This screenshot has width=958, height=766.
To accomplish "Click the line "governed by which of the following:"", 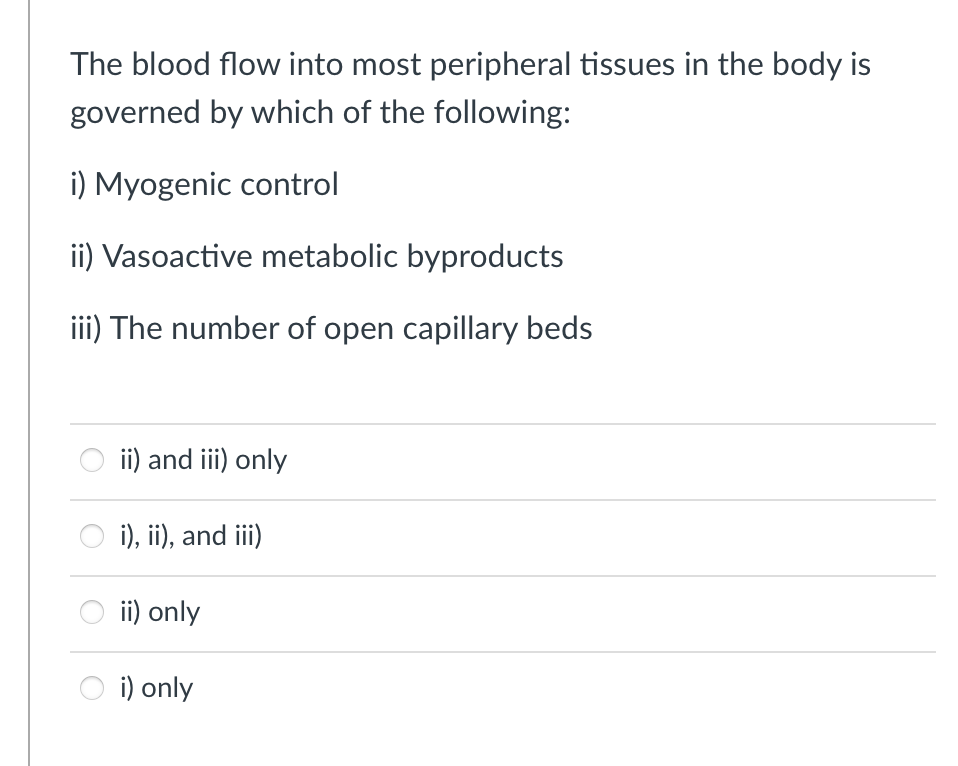I will (x=320, y=113).
